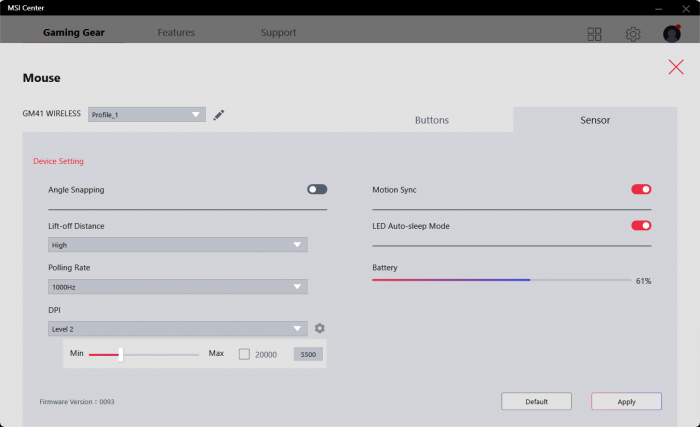Image resolution: width=700 pixels, height=427 pixels.
Task: Edit the profile name with pencil icon
Action: [x=218, y=115]
